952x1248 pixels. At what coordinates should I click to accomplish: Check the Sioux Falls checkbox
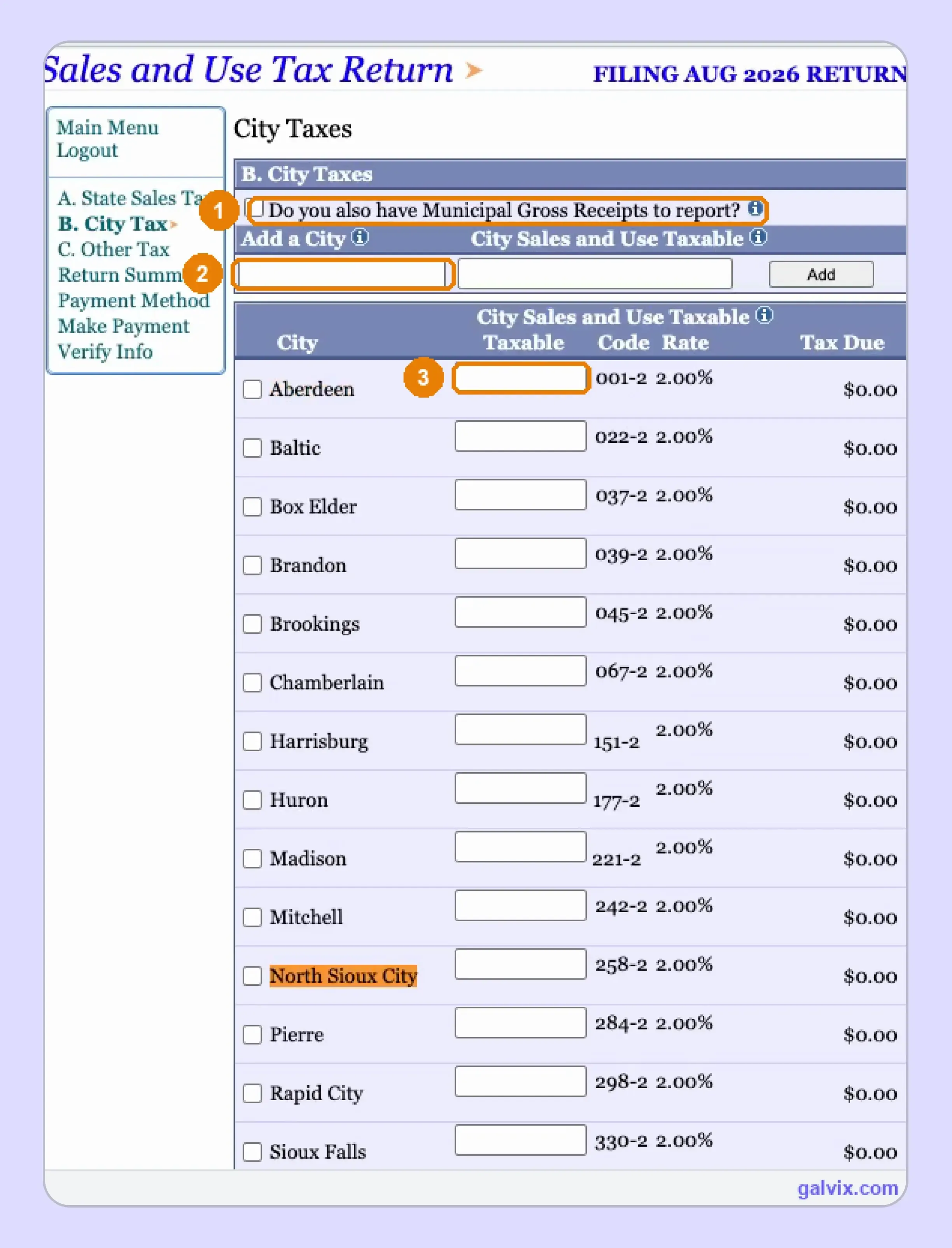click(252, 1152)
